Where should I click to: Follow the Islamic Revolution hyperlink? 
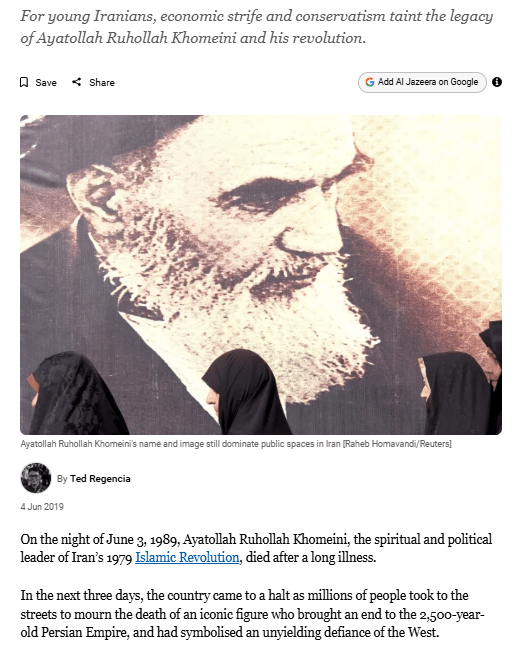(x=187, y=557)
